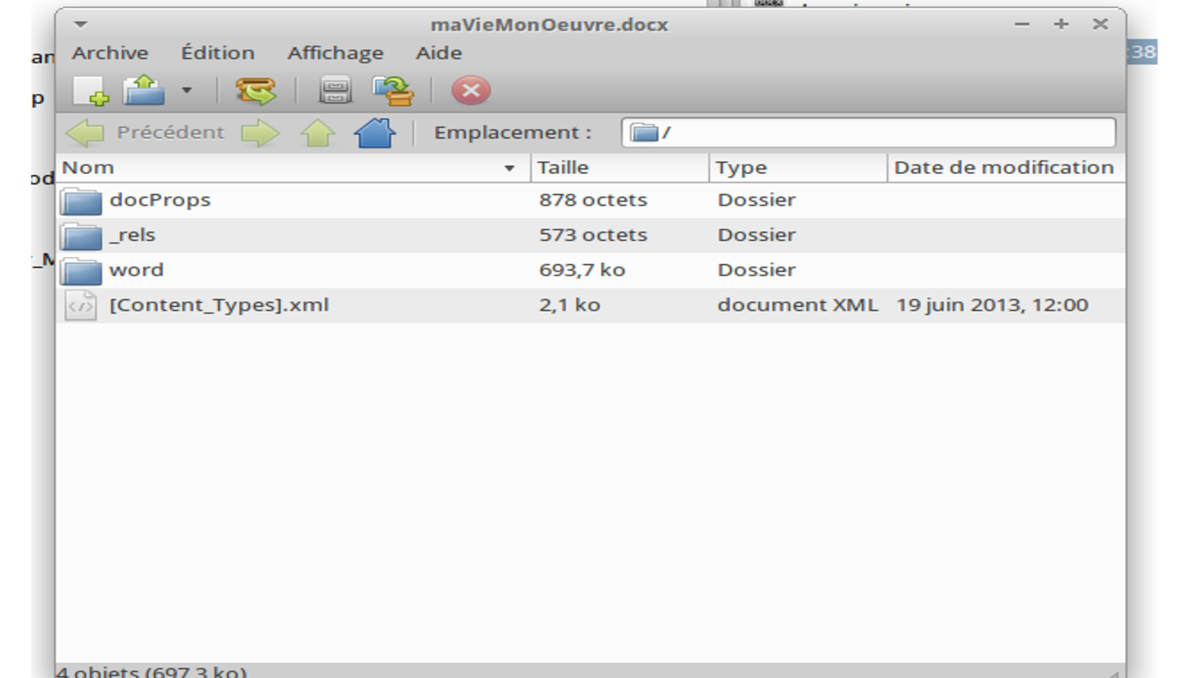Click the Emplacement path field
Viewport: 1200px width, 678px height.
pyautogui.click(x=868, y=133)
